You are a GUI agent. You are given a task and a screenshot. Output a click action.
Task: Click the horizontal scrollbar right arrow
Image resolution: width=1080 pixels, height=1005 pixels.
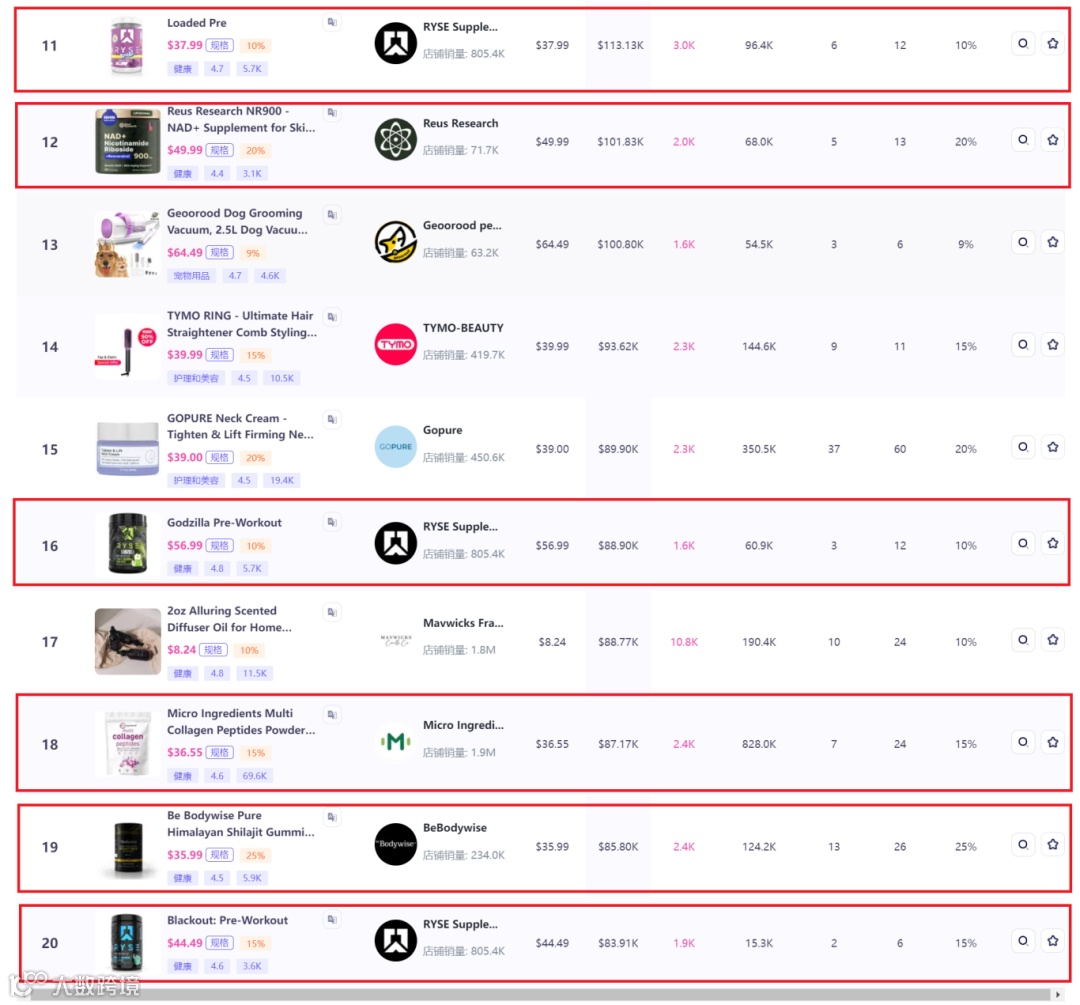click(x=1058, y=995)
